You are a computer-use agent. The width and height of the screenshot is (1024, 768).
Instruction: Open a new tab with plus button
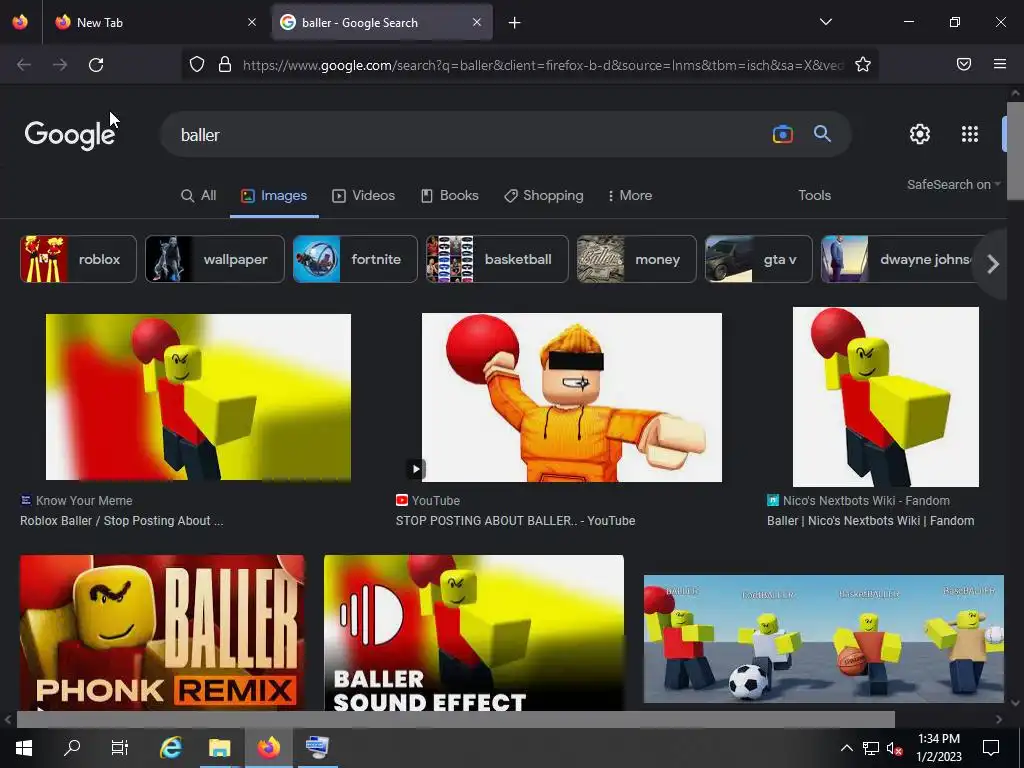pyautogui.click(x=515, y=23)
